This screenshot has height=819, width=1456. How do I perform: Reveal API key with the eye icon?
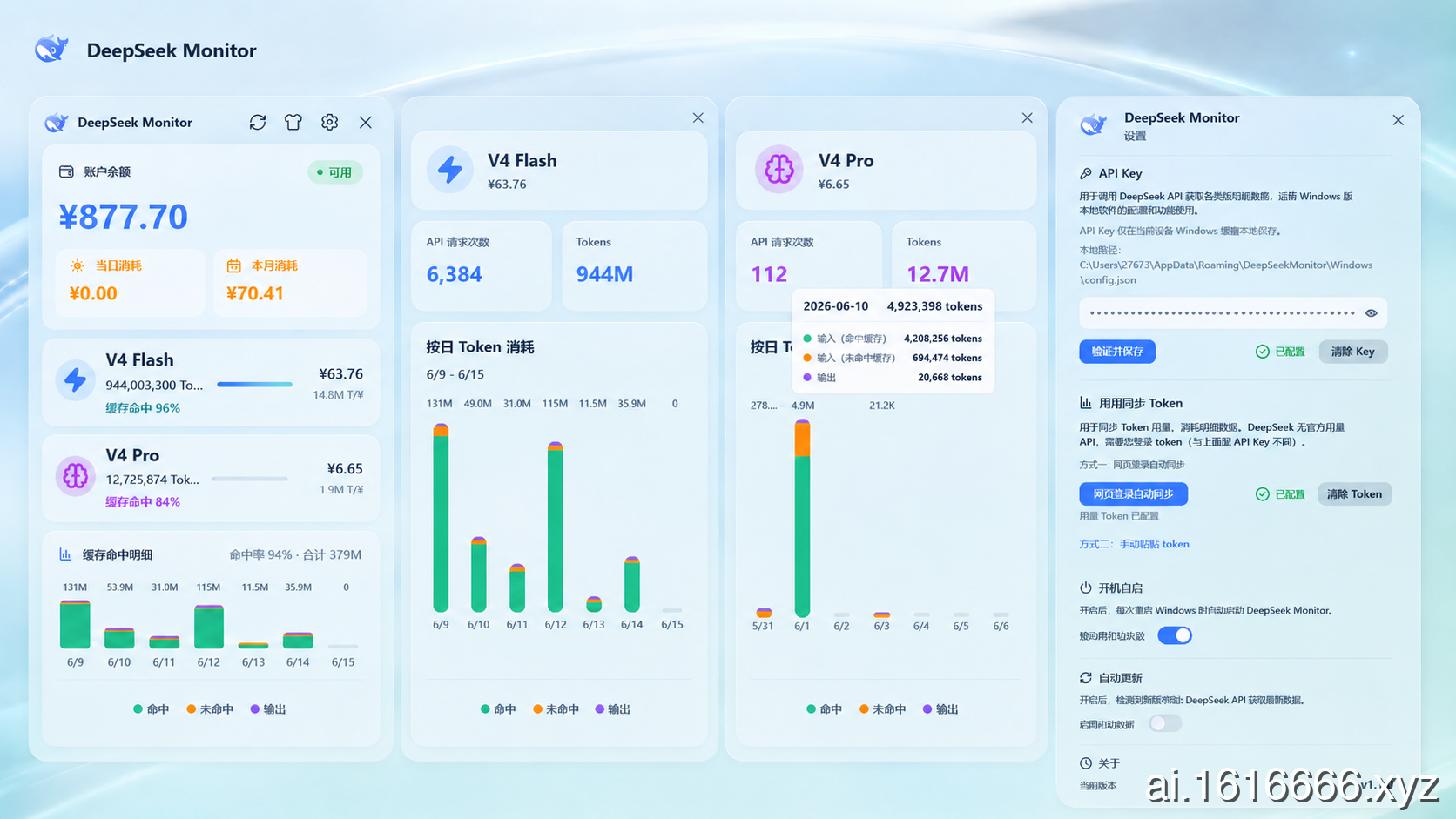(1372, 313)
